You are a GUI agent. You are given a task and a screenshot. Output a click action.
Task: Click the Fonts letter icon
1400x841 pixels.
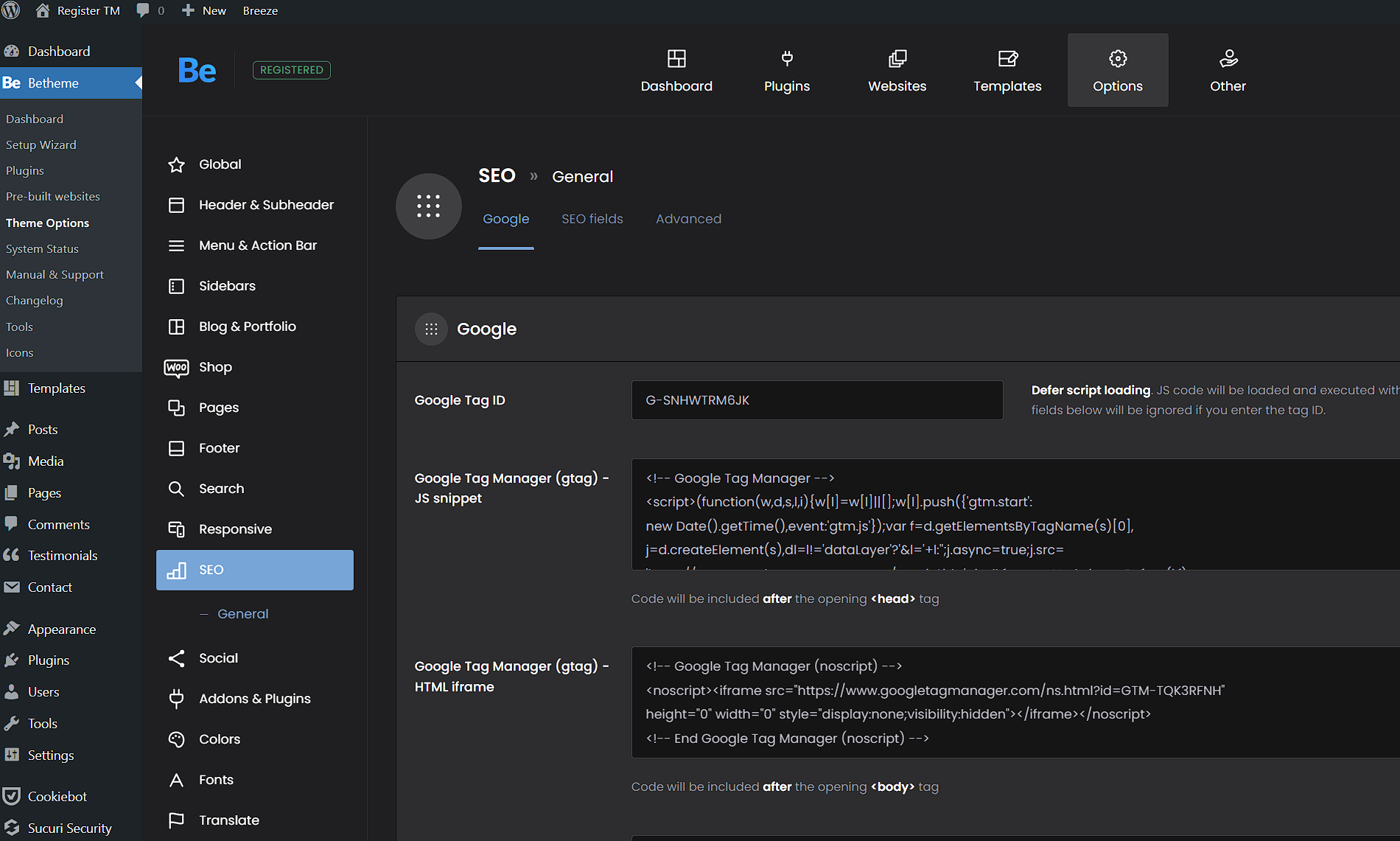(x=176, y=780)
